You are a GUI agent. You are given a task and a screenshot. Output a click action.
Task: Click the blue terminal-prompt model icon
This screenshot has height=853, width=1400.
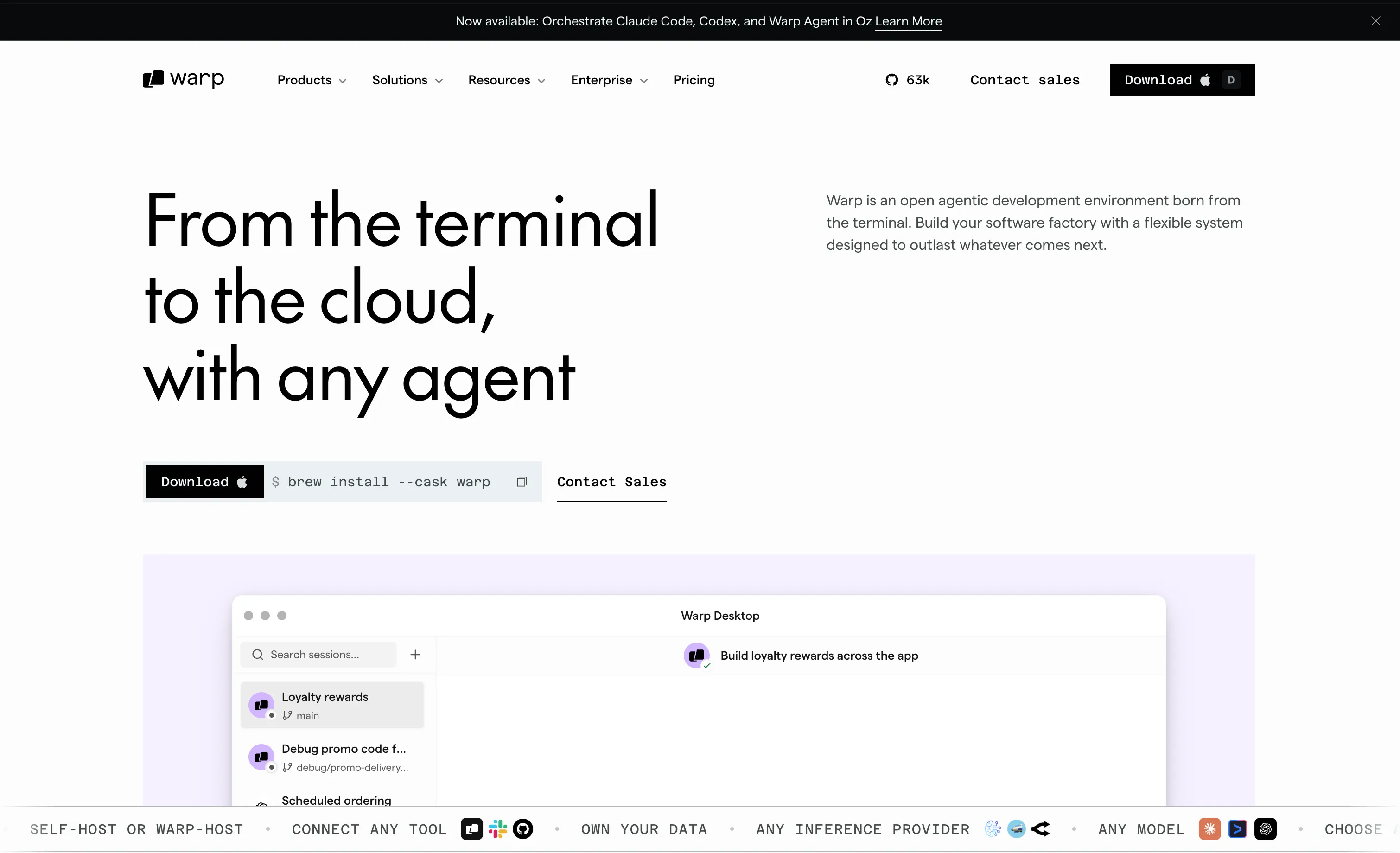(1237, 829)
